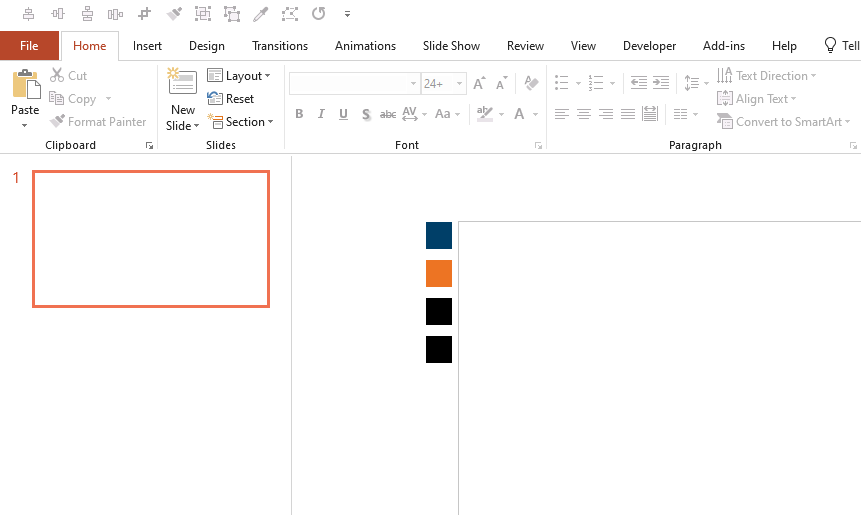This screenshot has width=861, height=515.
Task: Click the Cut scissors button
Action: pyautogui.click(x=69, y=75)
